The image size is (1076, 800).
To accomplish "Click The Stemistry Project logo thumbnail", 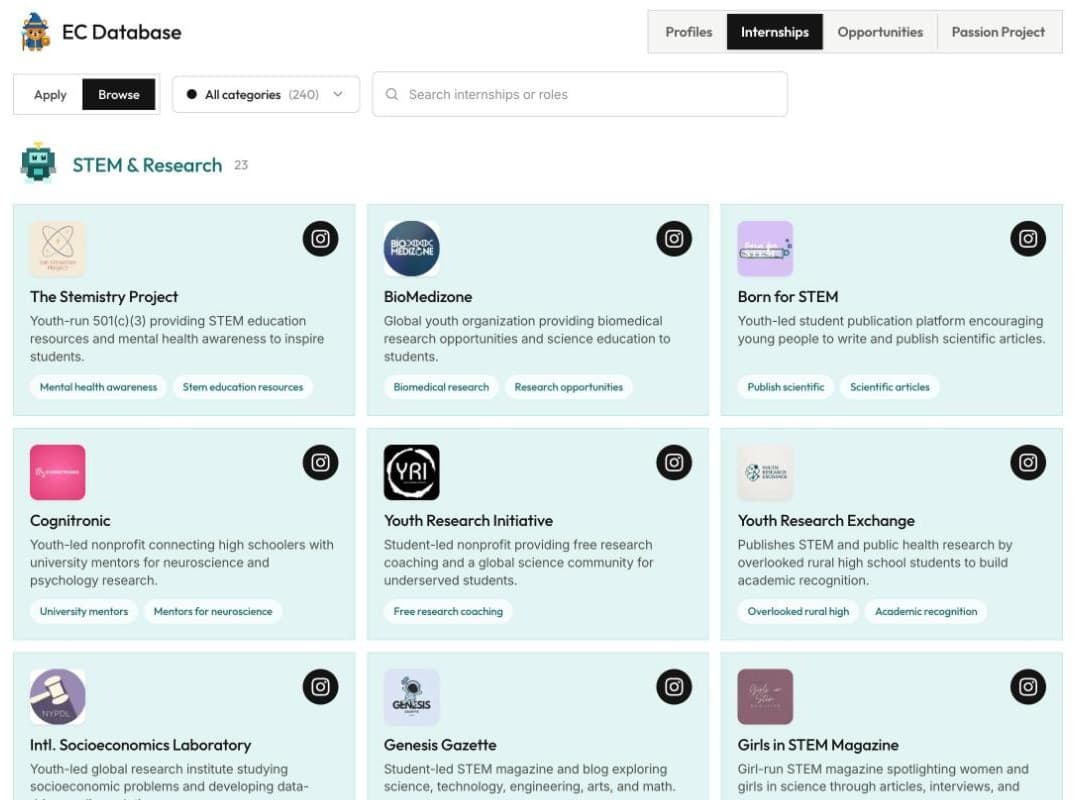I will pyautogui.click(x=58, y=248).
